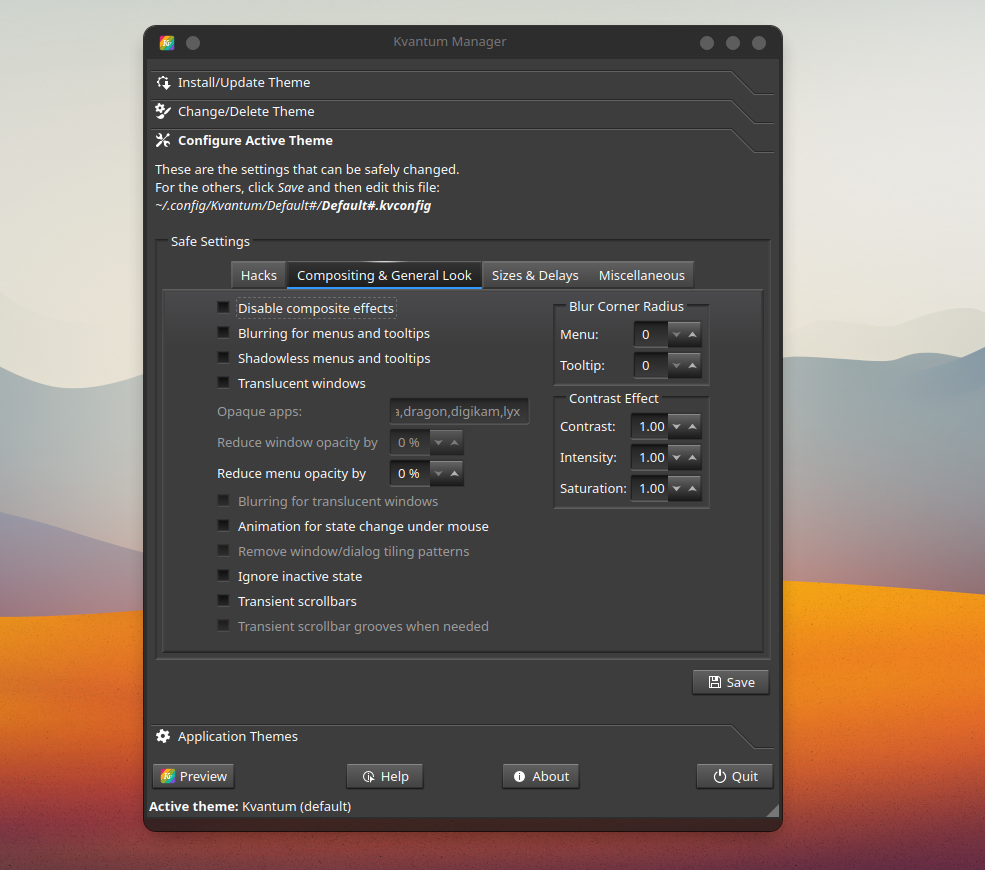This screenshot has height=870, width=985.
Task: Collapse the Configure Active Theme section
Action: (462, 141)
